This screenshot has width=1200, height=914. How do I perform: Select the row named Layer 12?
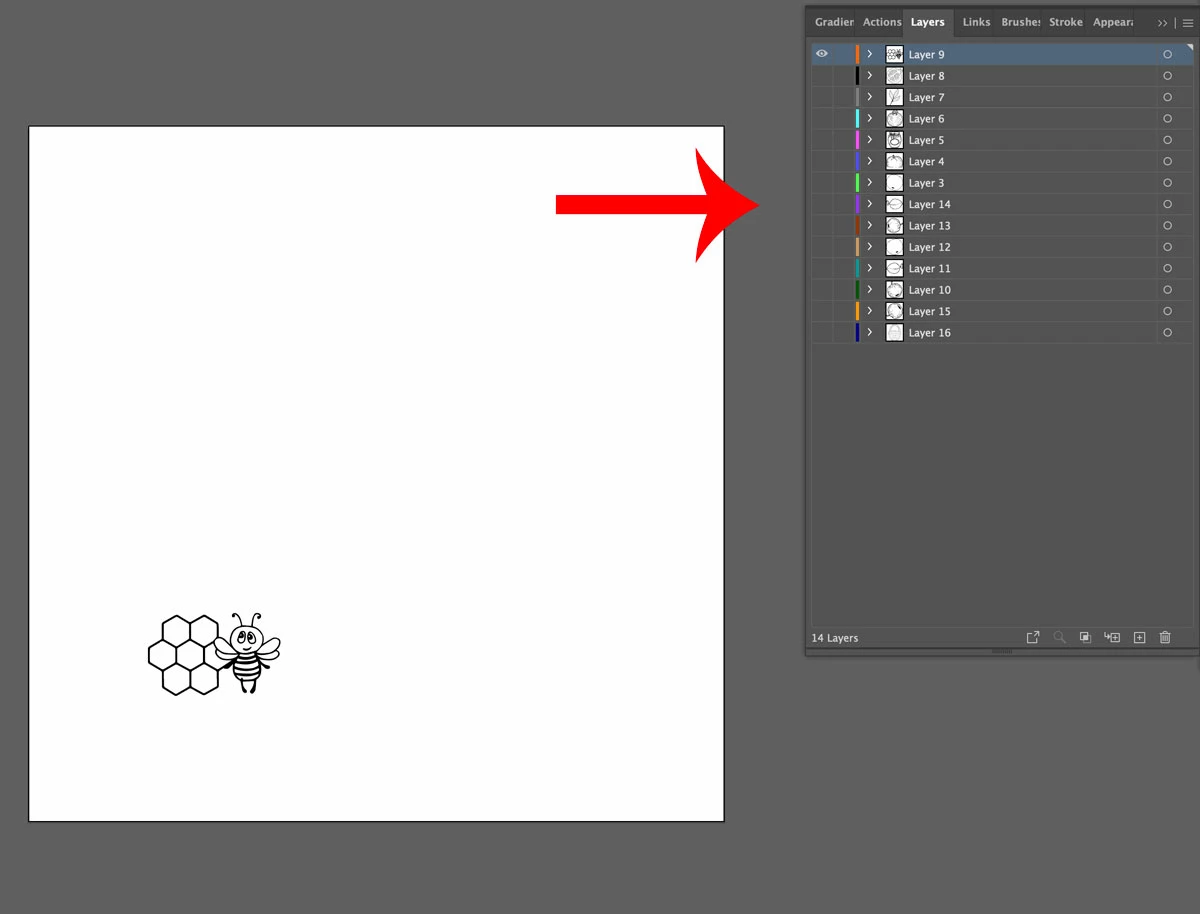coord(1001,247)
